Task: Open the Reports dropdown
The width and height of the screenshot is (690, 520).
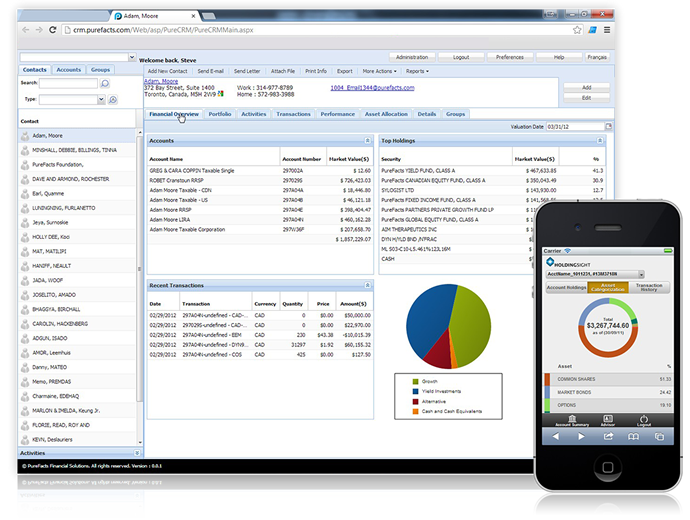Action: click(417, 71)
